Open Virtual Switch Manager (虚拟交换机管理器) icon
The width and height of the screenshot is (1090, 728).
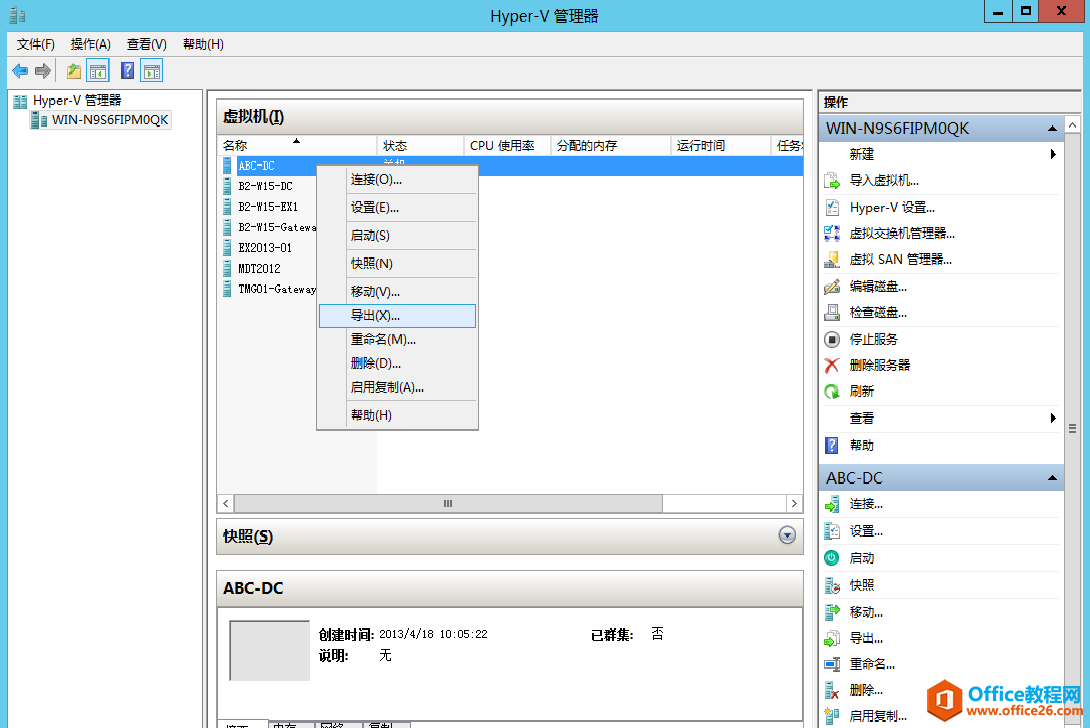(x=831, y=233)
